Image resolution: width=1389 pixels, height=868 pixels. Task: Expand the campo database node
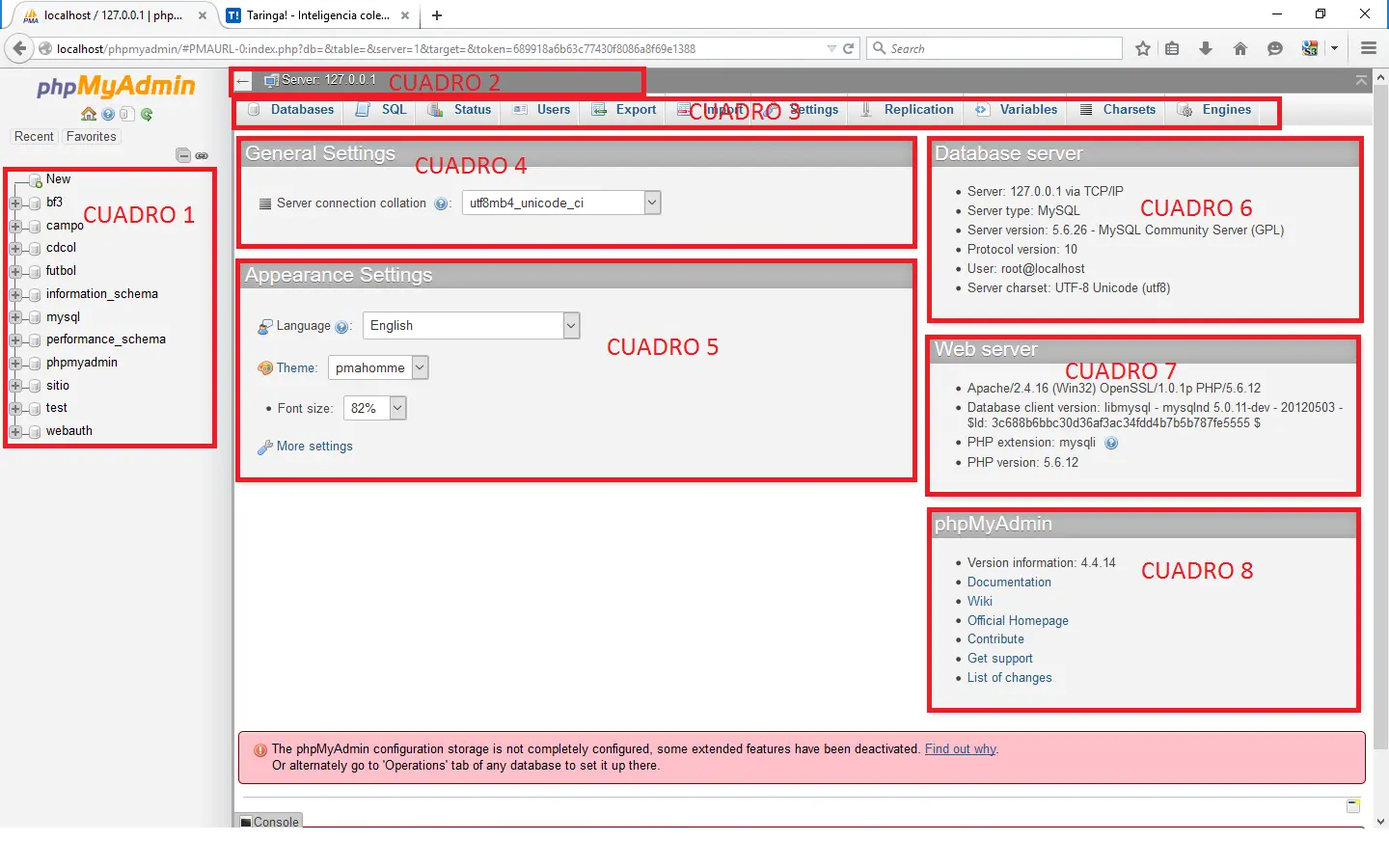point(15,227)
